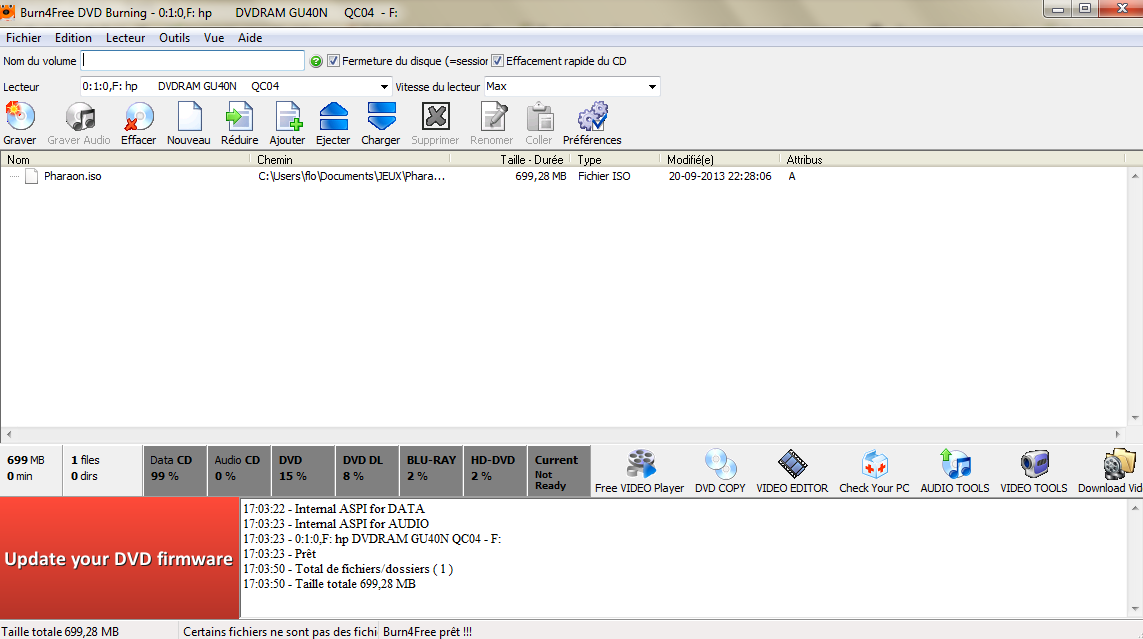Screen dimensions: 1143x639
Task: Click the Graver burn disc icon
Action: pos(20,117)
